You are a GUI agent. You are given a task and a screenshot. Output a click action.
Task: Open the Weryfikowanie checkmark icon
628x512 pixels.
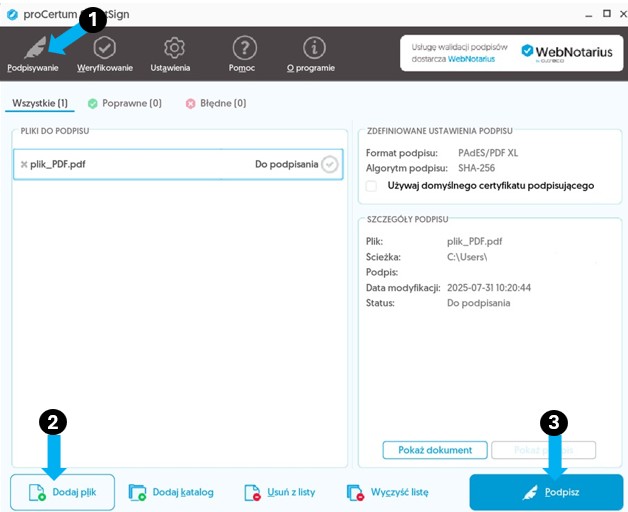click(105, 48)
